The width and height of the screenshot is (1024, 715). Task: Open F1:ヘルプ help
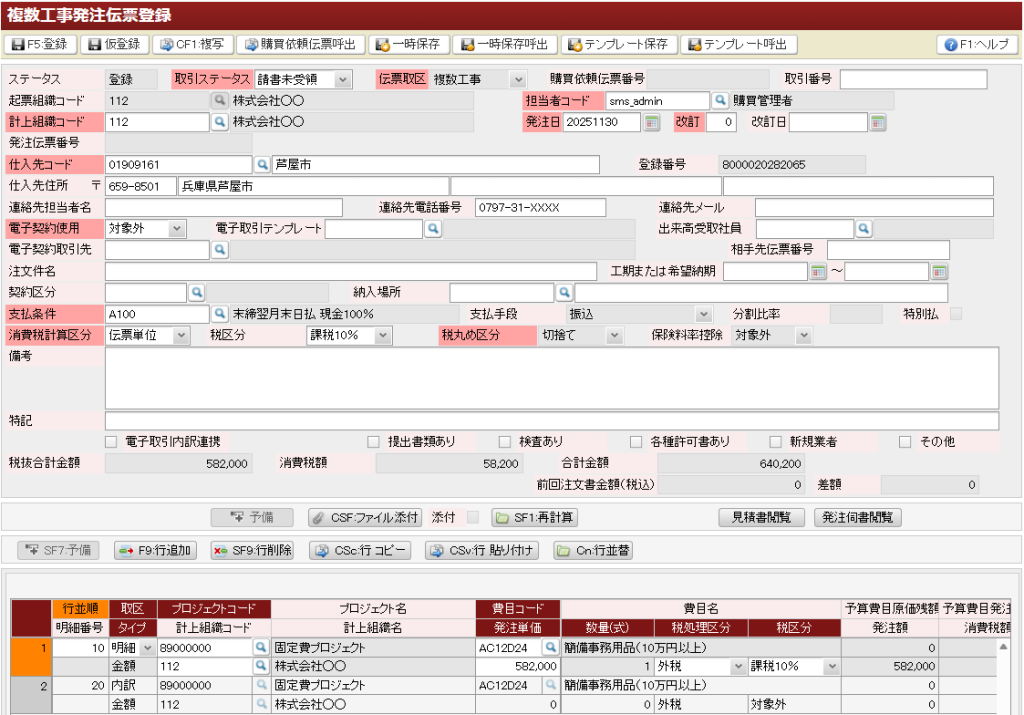pos(978,44)
